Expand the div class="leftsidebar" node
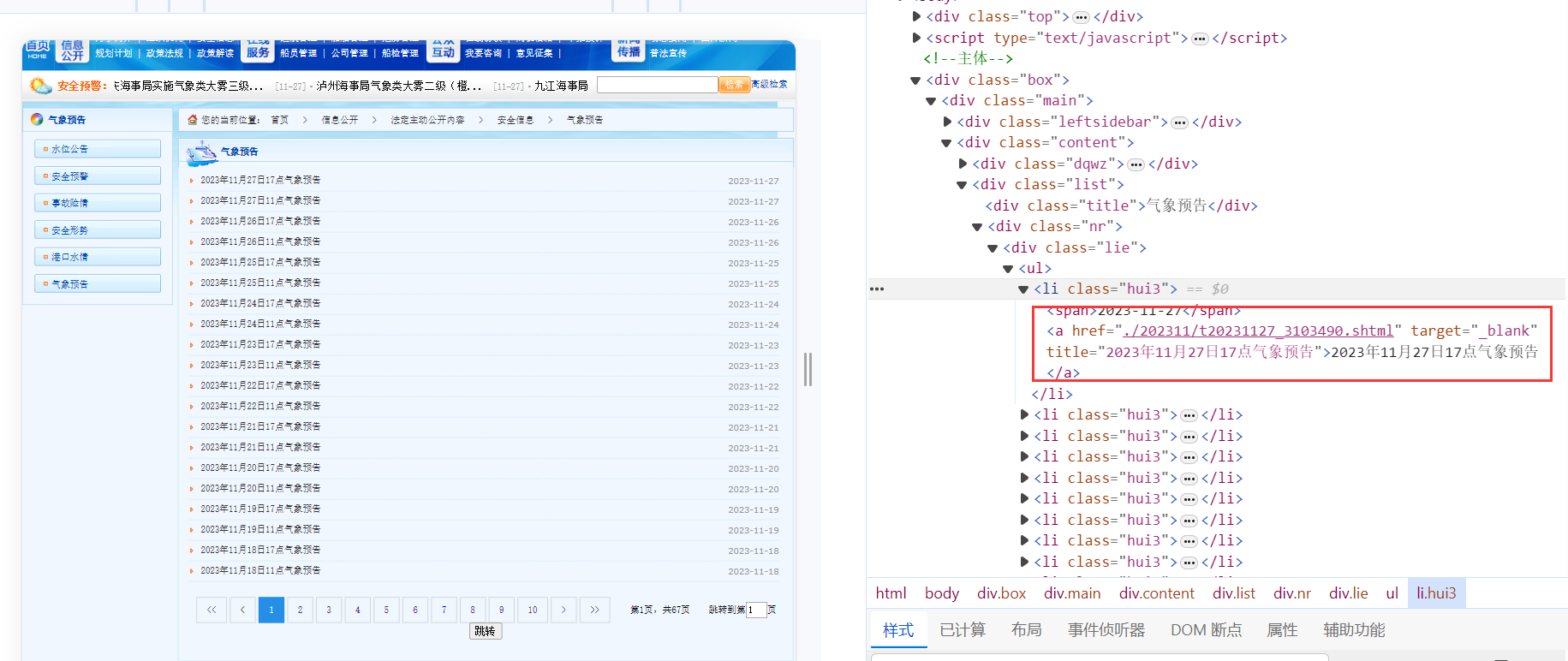Viewport: 1568px width, 661px height. (947, 122)
